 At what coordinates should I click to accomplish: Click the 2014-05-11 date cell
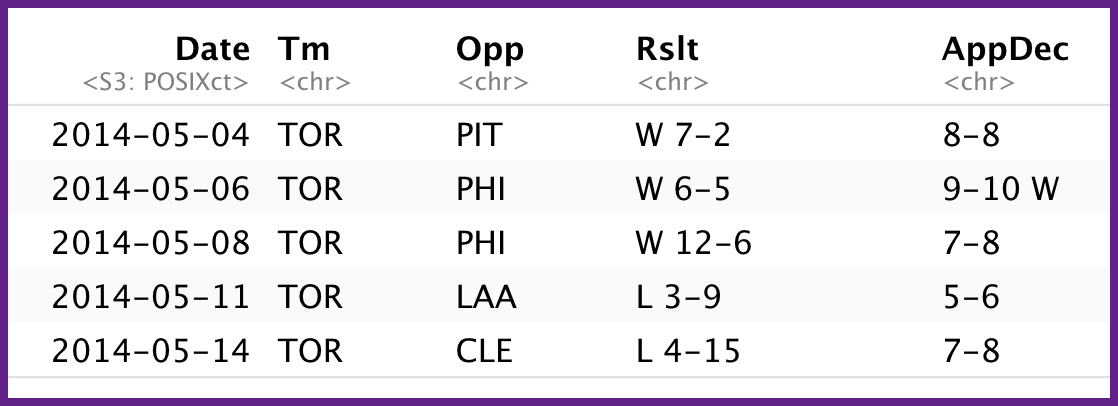point(150,297)
